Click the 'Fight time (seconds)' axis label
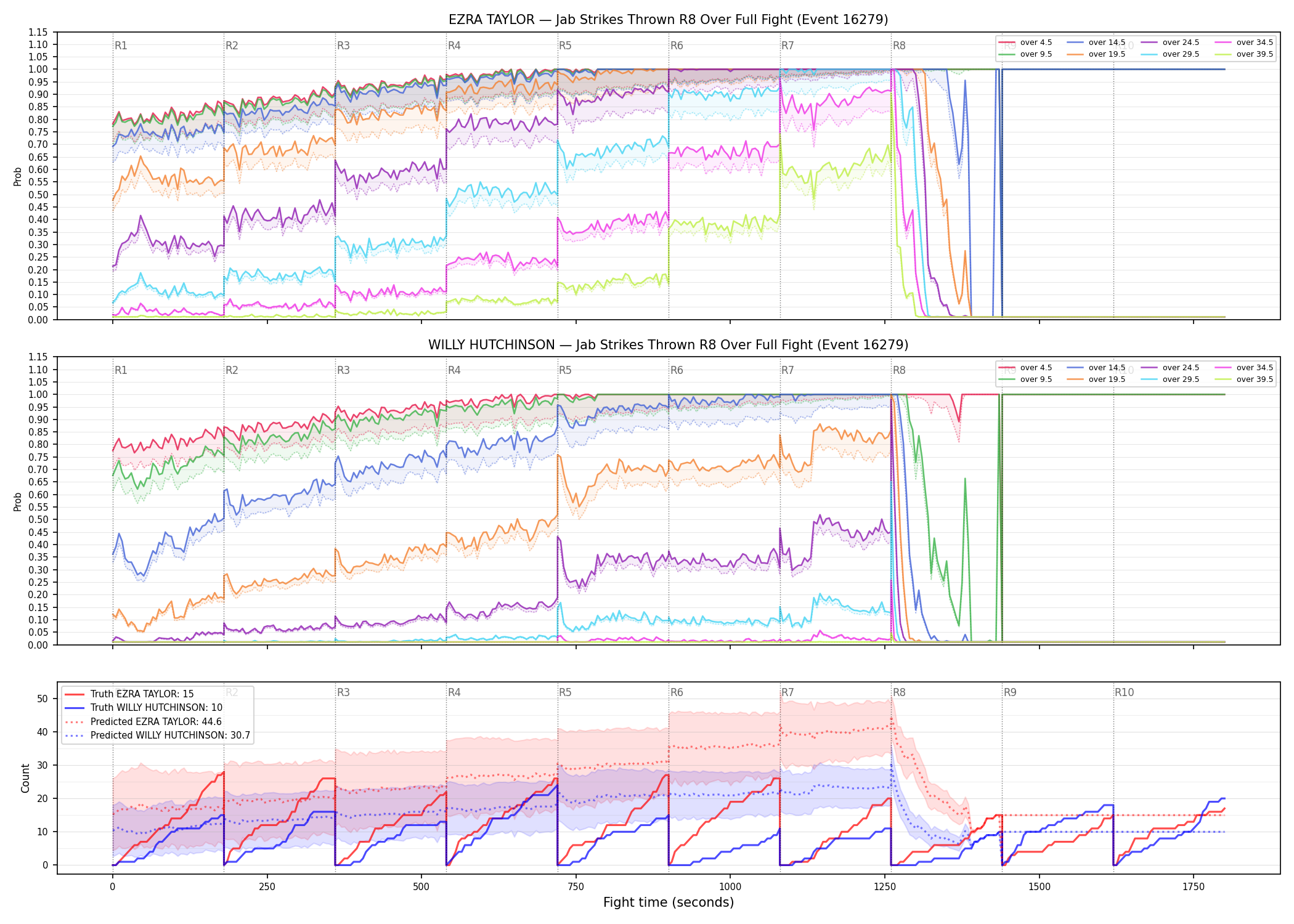Viewport: 1294px width, 924px height. (669, 902)
